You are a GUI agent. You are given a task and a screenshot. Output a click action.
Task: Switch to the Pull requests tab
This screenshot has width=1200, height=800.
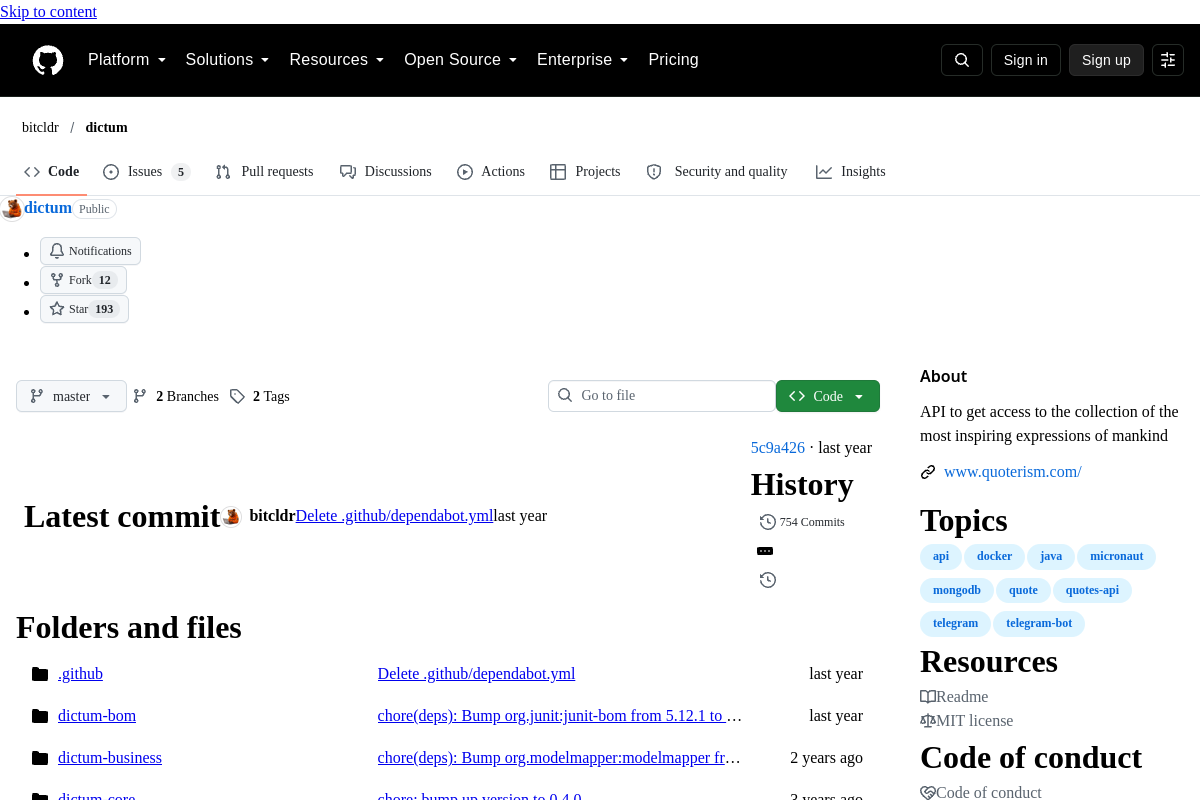pyautogui.click(x=264, y=172)
